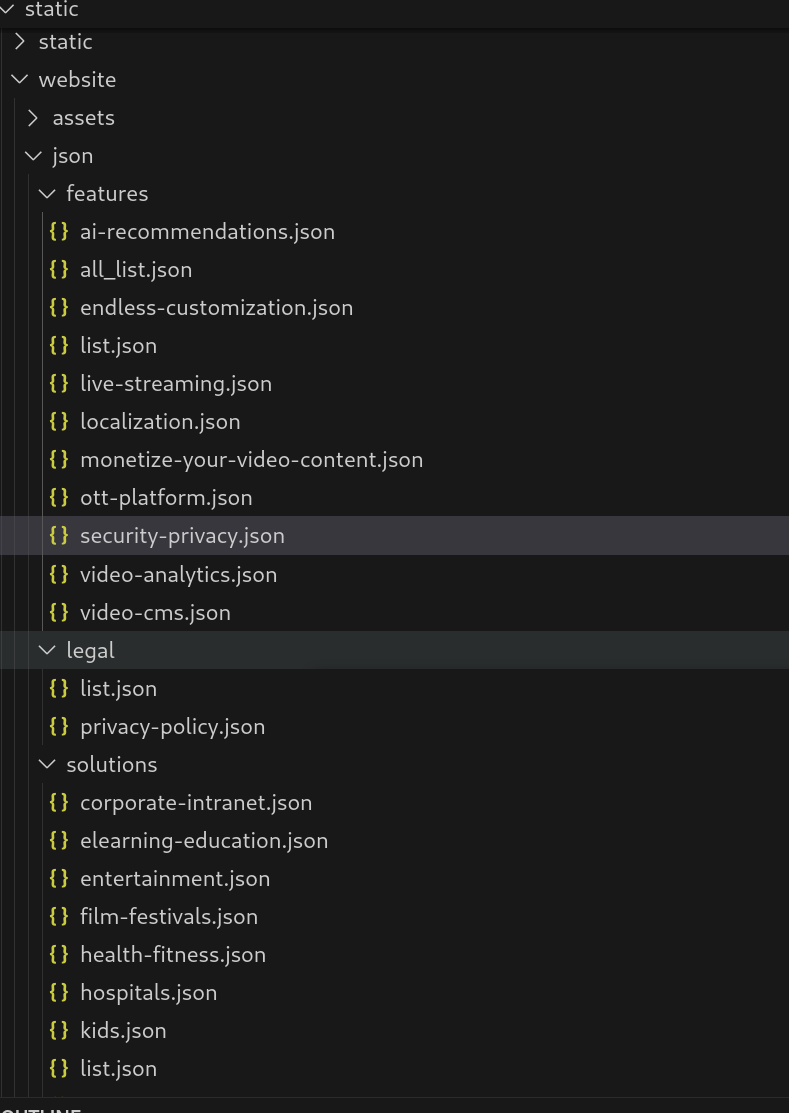Click the JSON icon beside video-analytics.json
The image size is (789, 1113).
pos(59,574)
